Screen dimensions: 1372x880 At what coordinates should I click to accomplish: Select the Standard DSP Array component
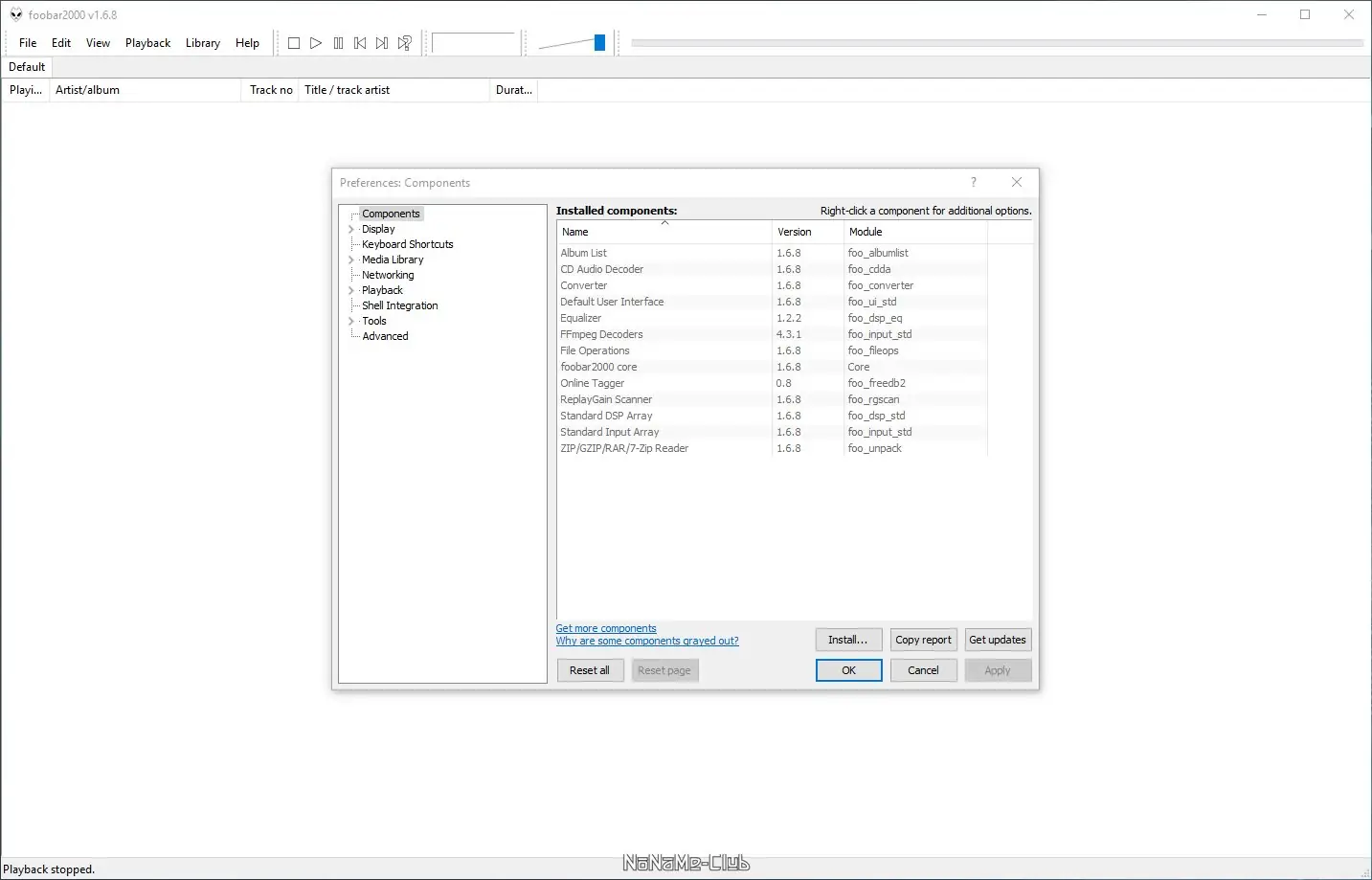(772, 416)
